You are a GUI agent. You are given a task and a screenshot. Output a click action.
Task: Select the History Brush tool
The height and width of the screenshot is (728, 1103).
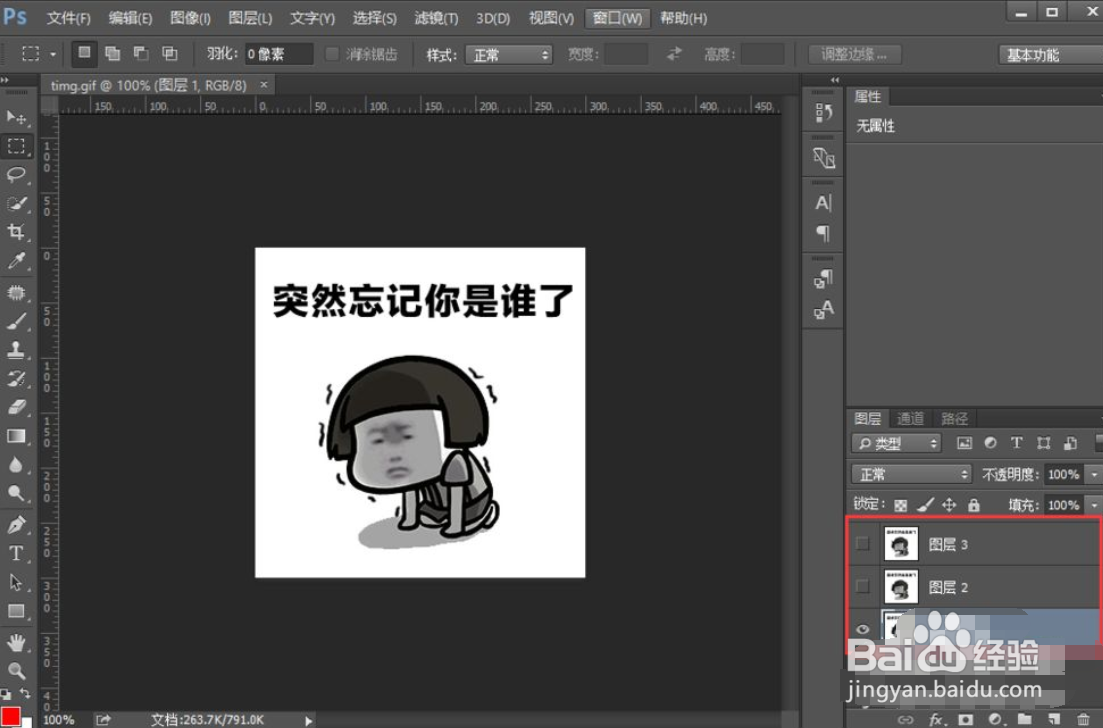[16, 378]
